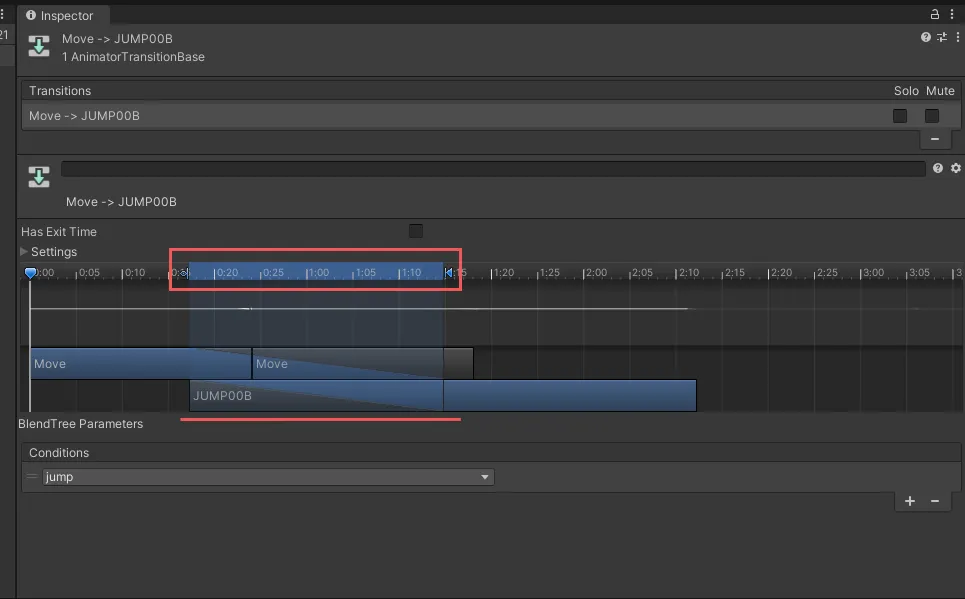Click the help icon beside the name field
965x599 pixels.
pyautogui.click(x=938, y=169)
